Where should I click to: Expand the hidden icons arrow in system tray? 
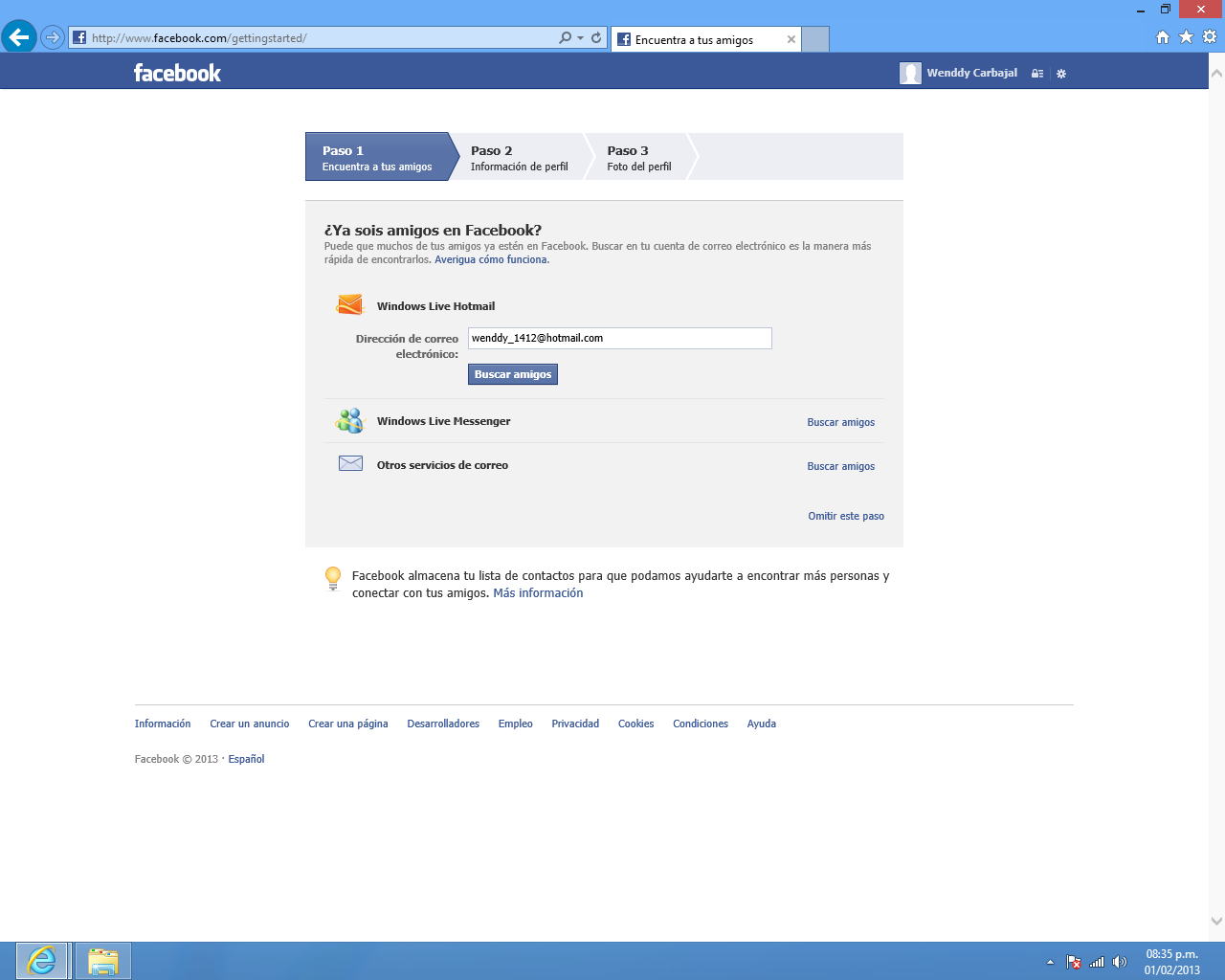1049,962
